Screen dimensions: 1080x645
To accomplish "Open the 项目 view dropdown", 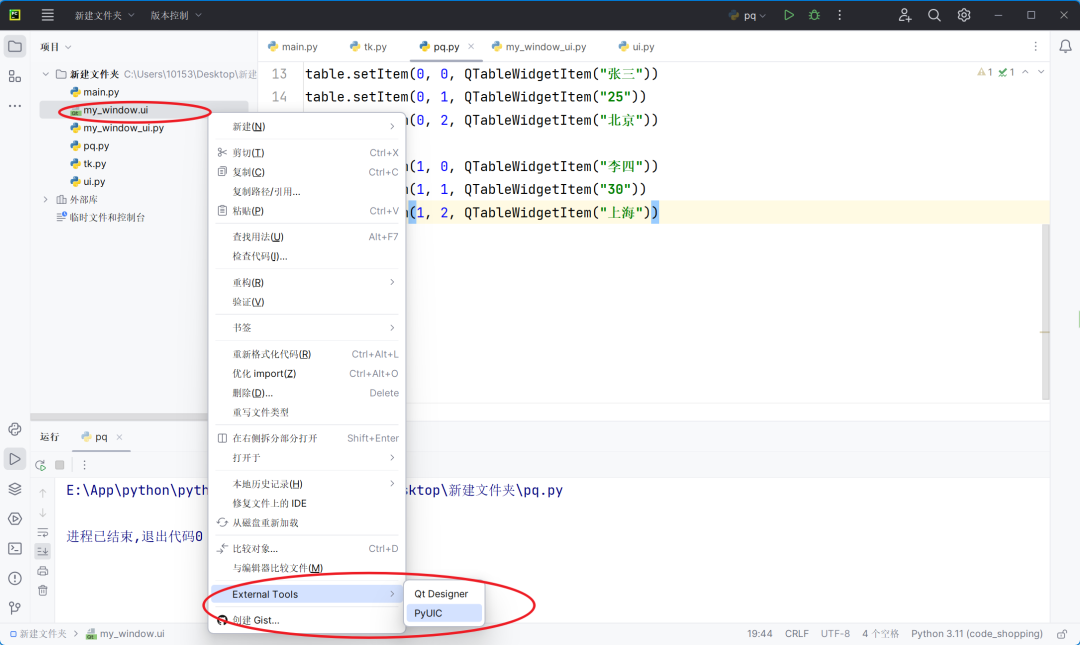I will (56, 47).
